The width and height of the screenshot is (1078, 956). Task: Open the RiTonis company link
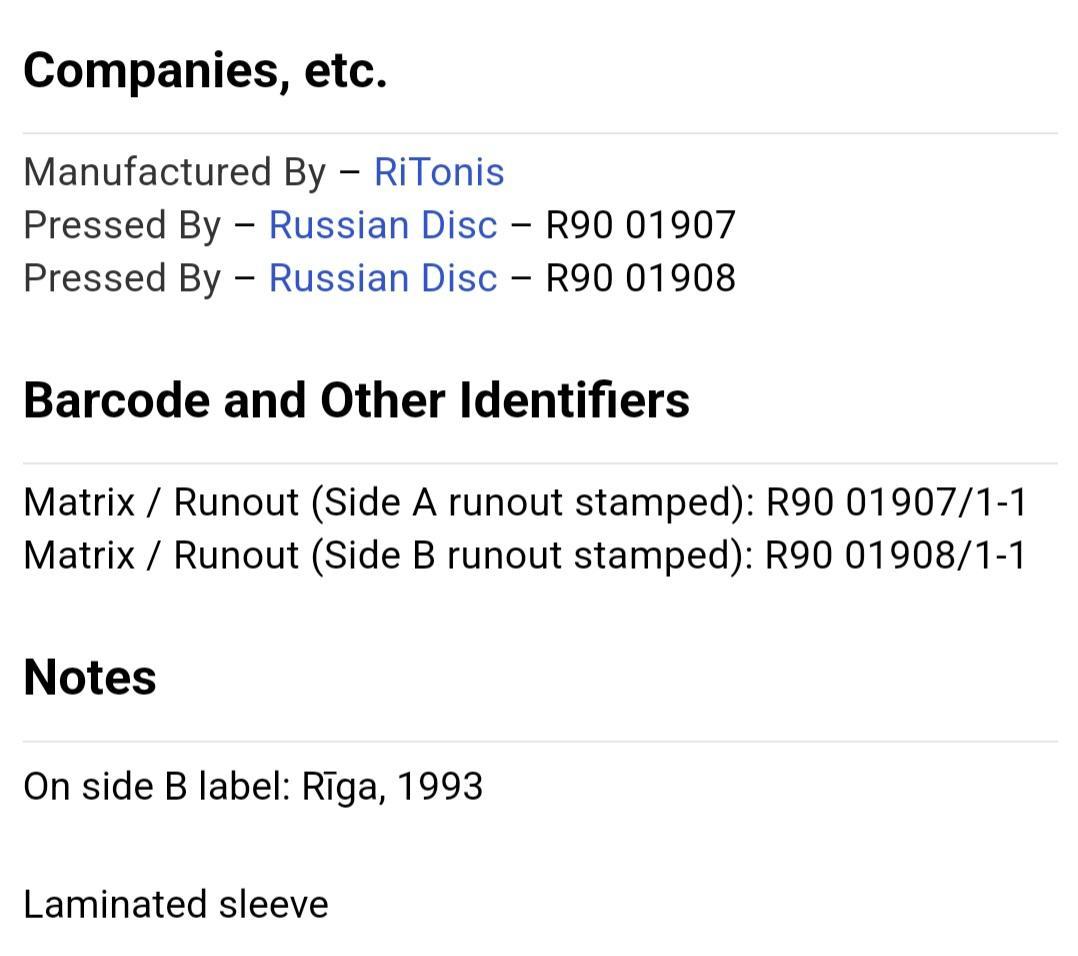[439, 172]
